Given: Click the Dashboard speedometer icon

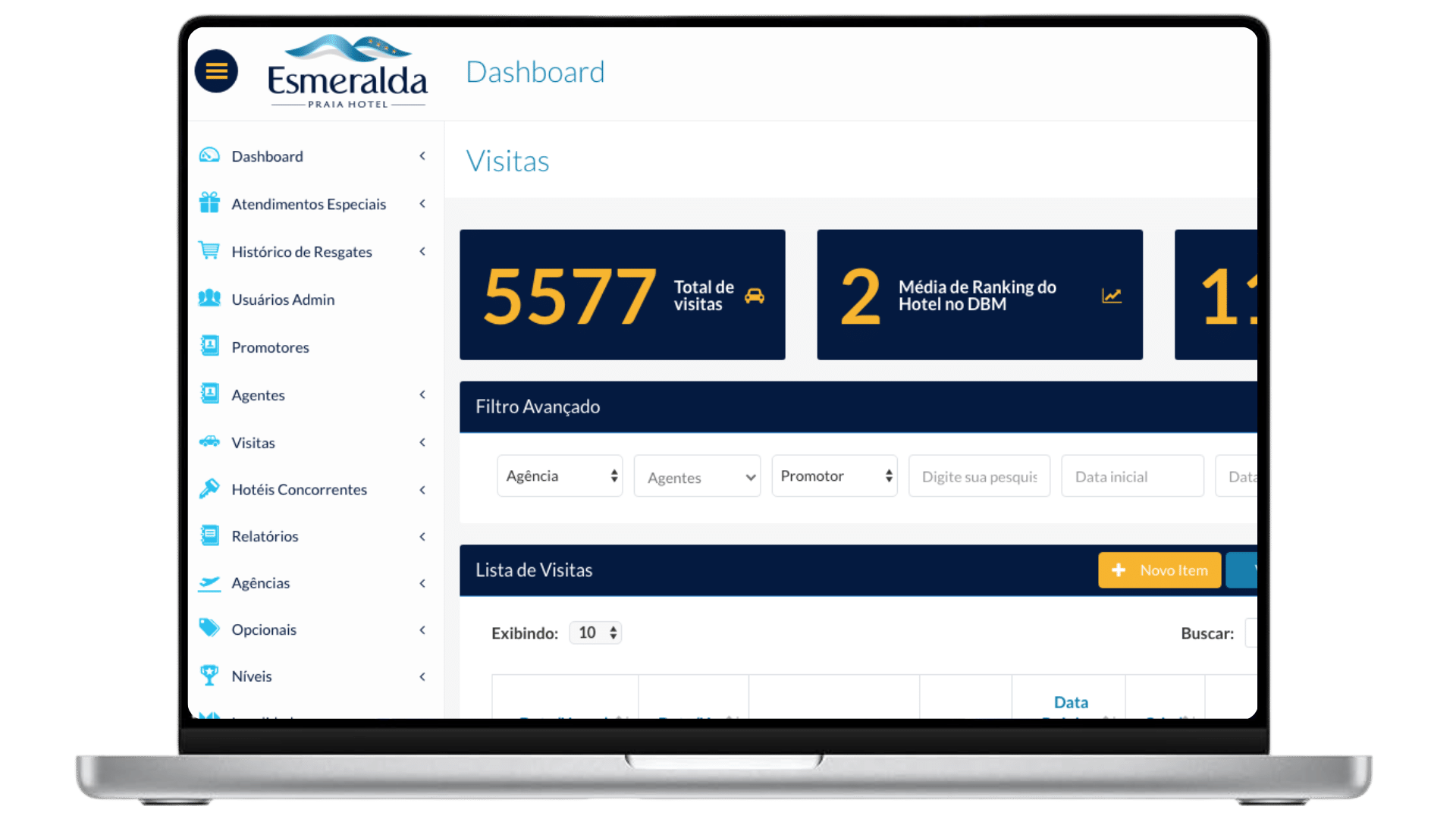Looking at the screenshot, I should 209,155.
